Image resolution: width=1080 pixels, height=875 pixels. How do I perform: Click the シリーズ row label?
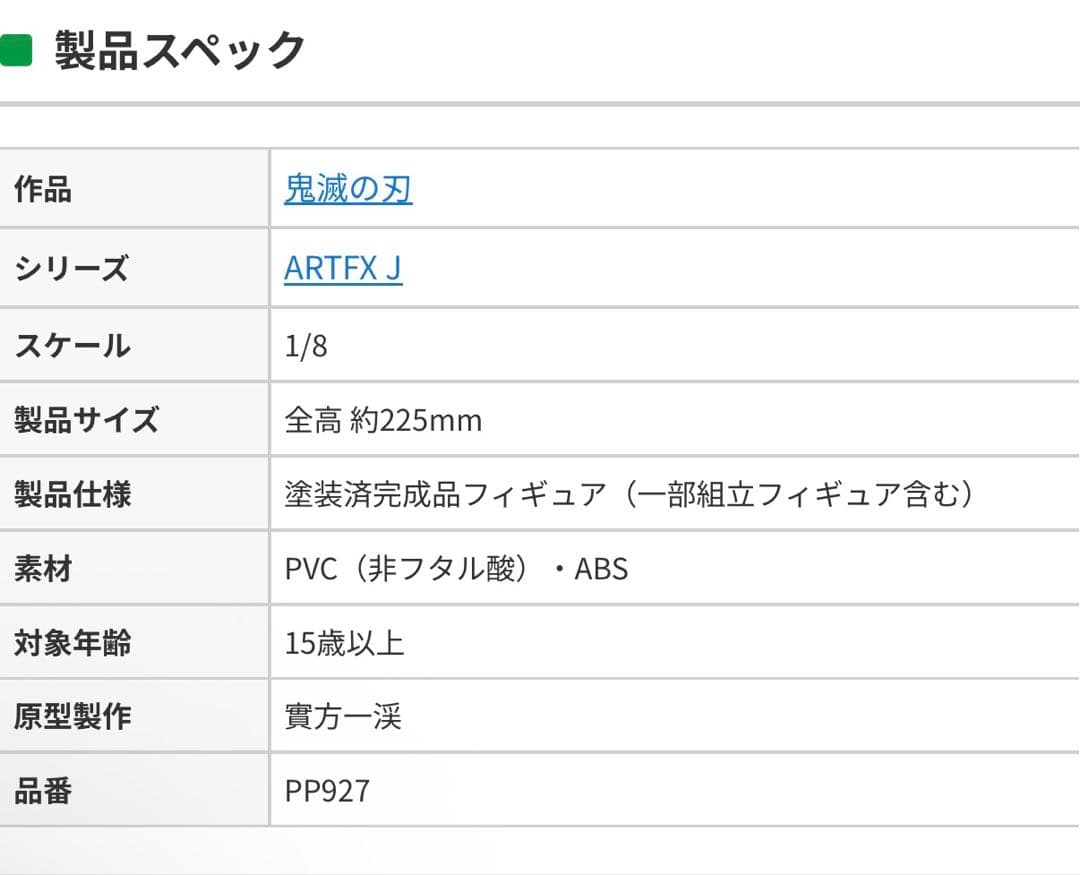(71, 268)
